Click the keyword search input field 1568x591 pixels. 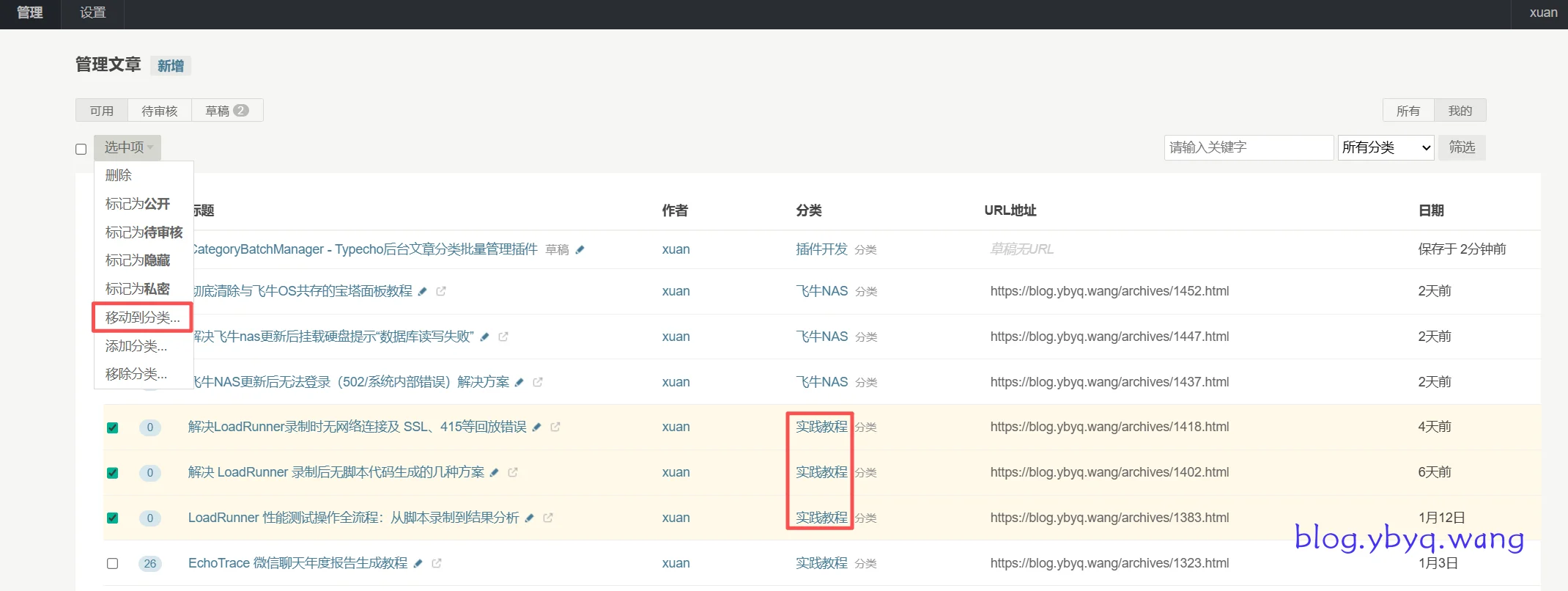[x=1248, y=147]
